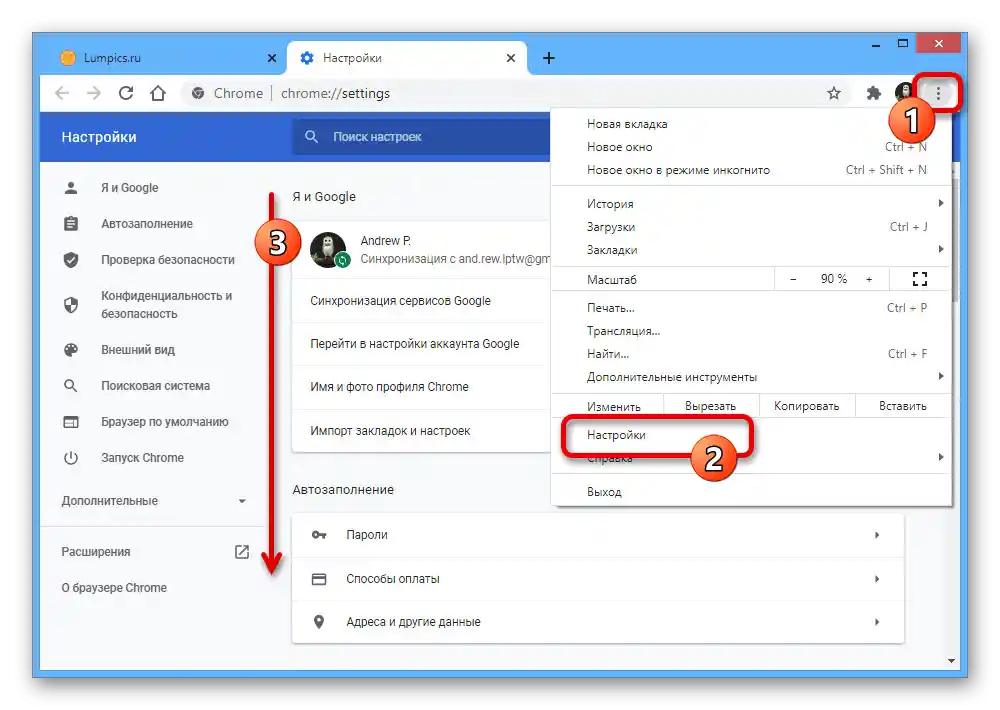Image resolution: width=1000 pixels, height=710 pixels.
Task: Click the location pin beside Адреса
Action: [x=319, y=622]
